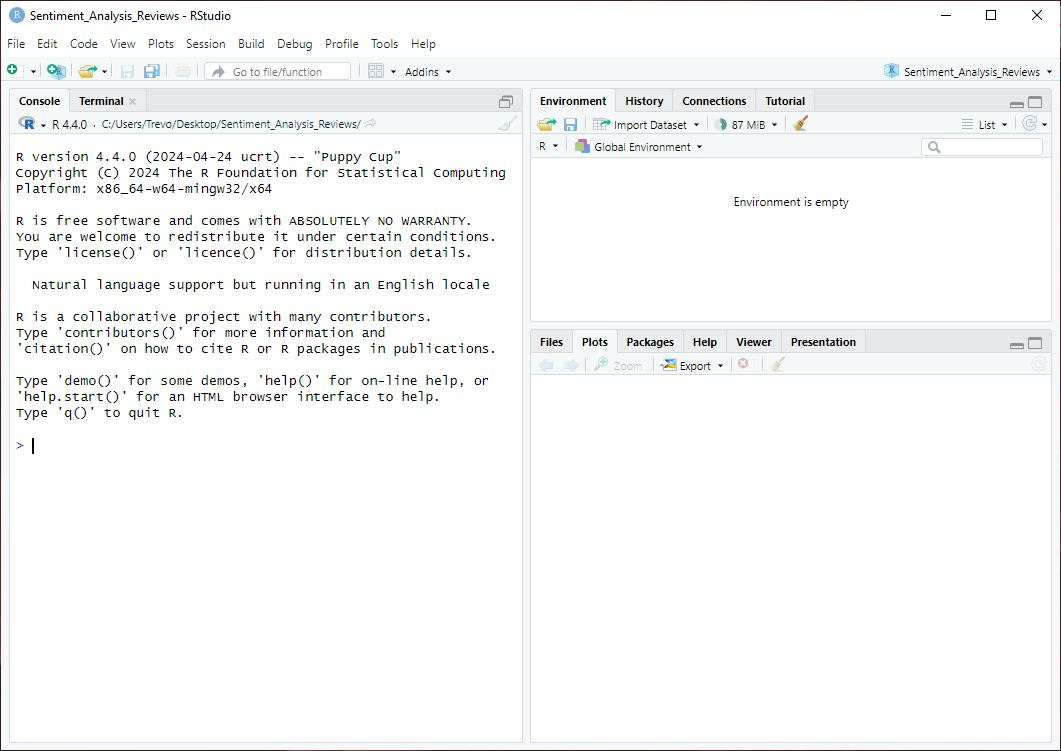This screenshot has width=1061, height=751.
Task: Clear the console with broom icon
Action: 507,124
